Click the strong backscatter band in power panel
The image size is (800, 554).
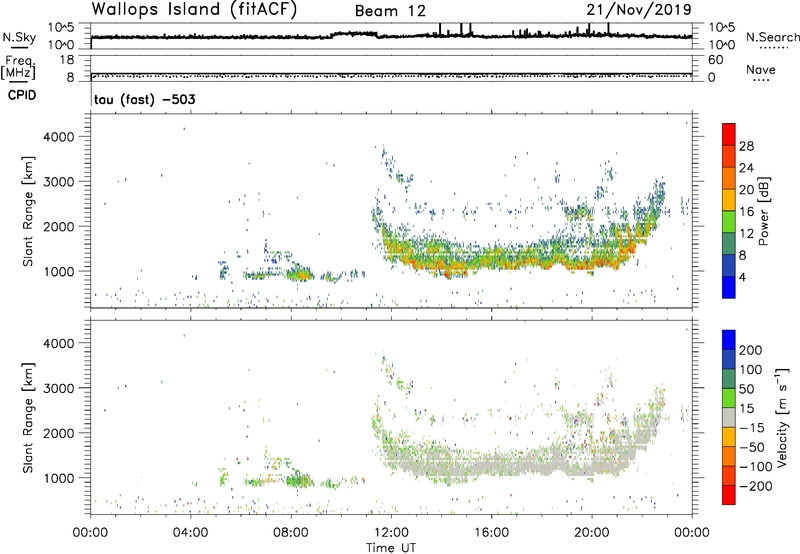[x=510, y=258]
